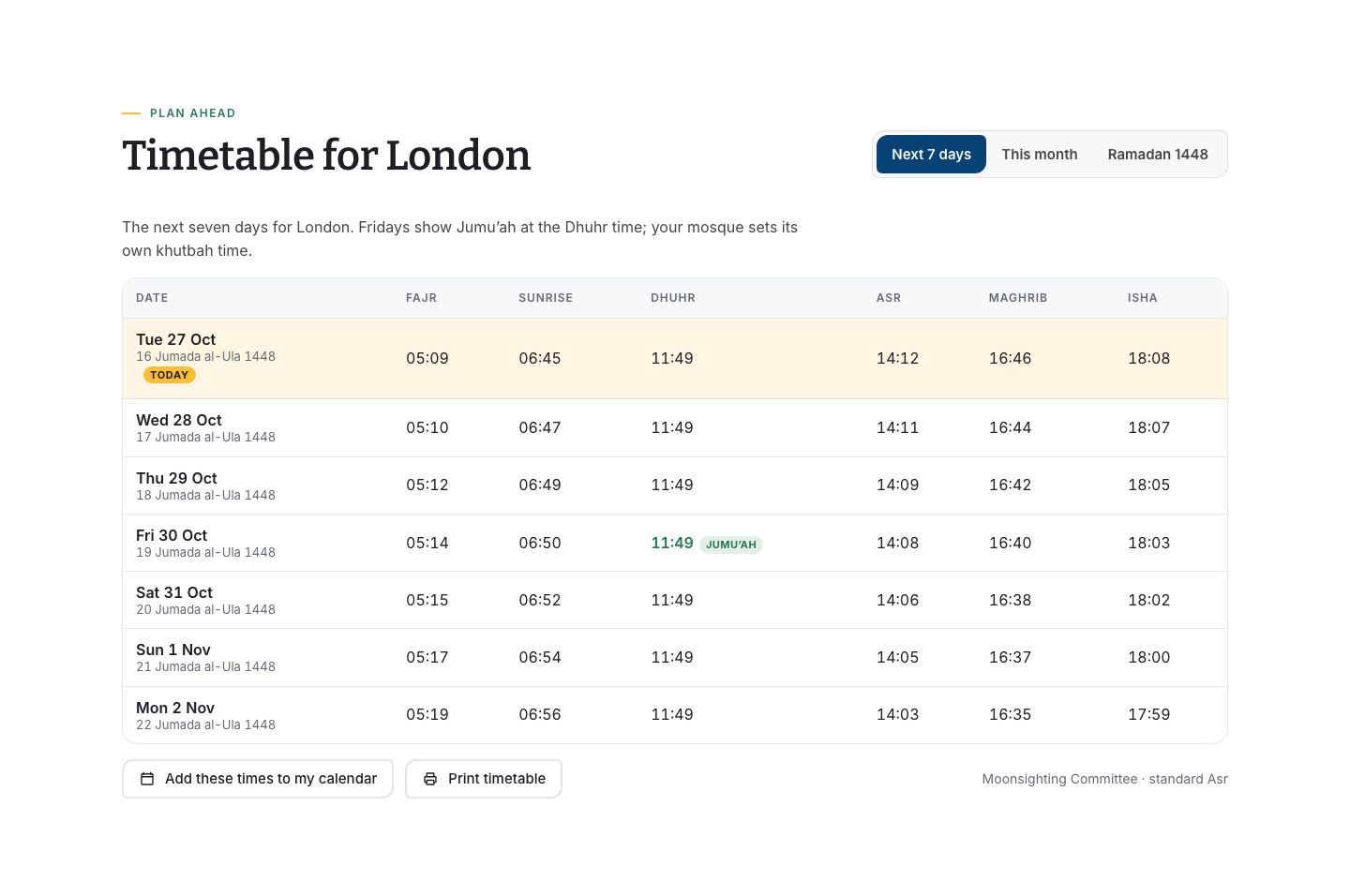
Task: Click the DATE column header
Action: point(152,298)
